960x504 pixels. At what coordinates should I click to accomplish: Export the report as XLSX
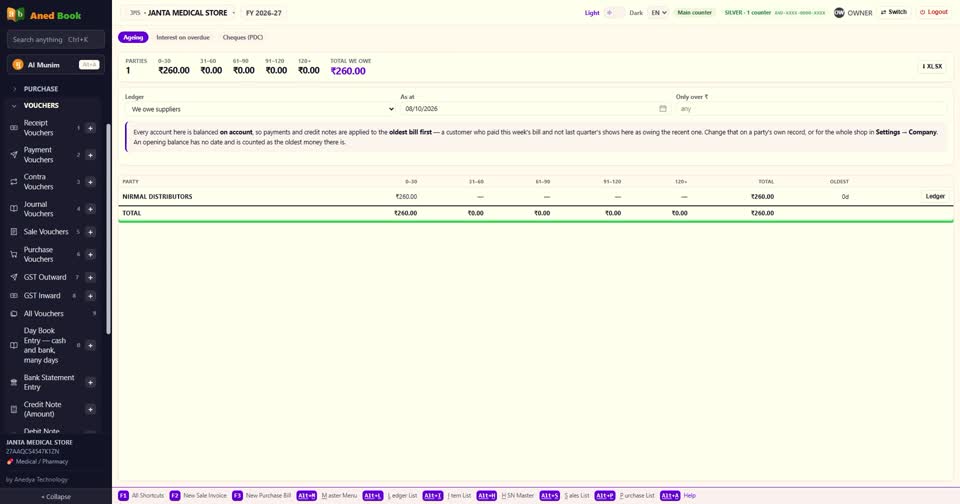932,66
